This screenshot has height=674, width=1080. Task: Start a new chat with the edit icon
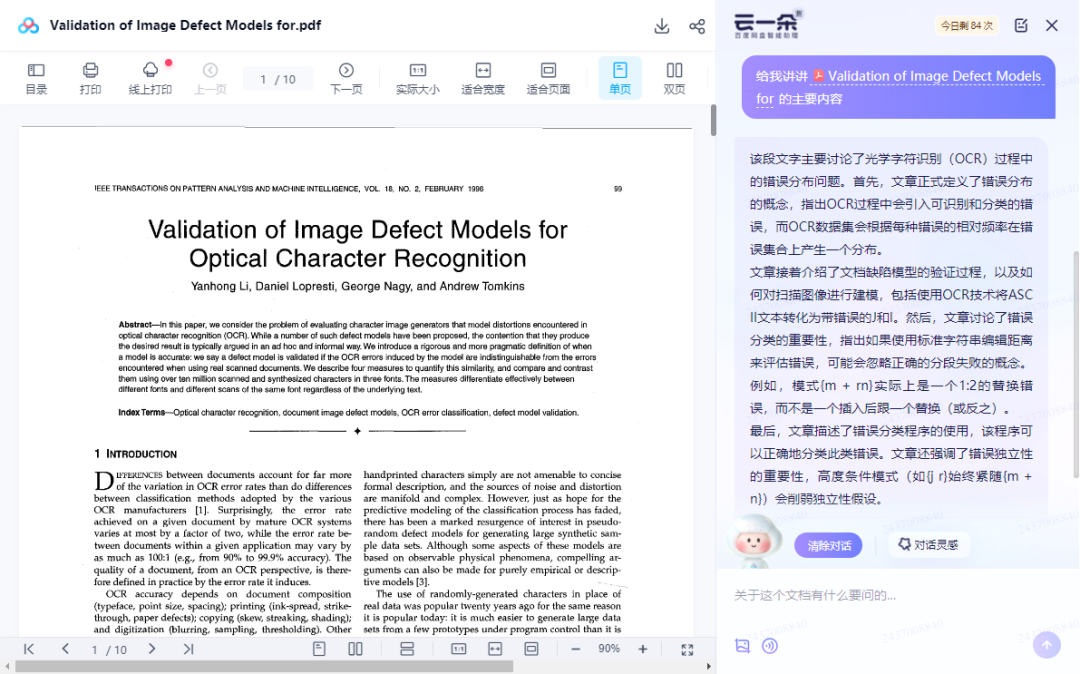click(x=1021, y=25)
